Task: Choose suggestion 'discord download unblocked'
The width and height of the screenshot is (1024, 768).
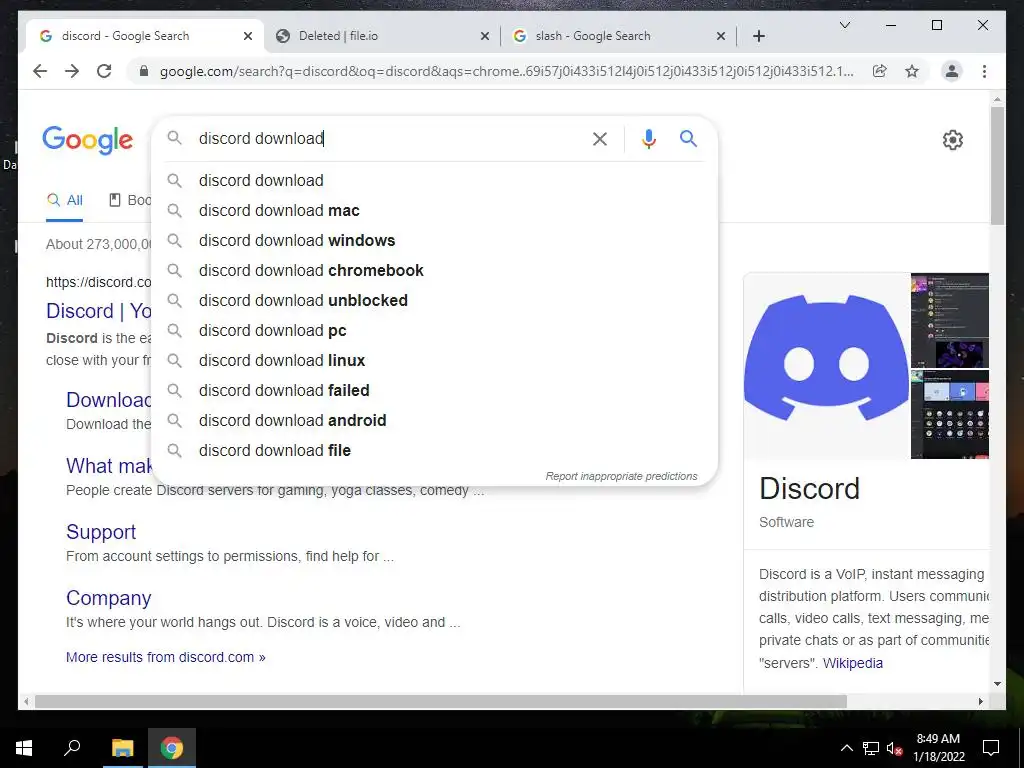Action: (434, 300)
